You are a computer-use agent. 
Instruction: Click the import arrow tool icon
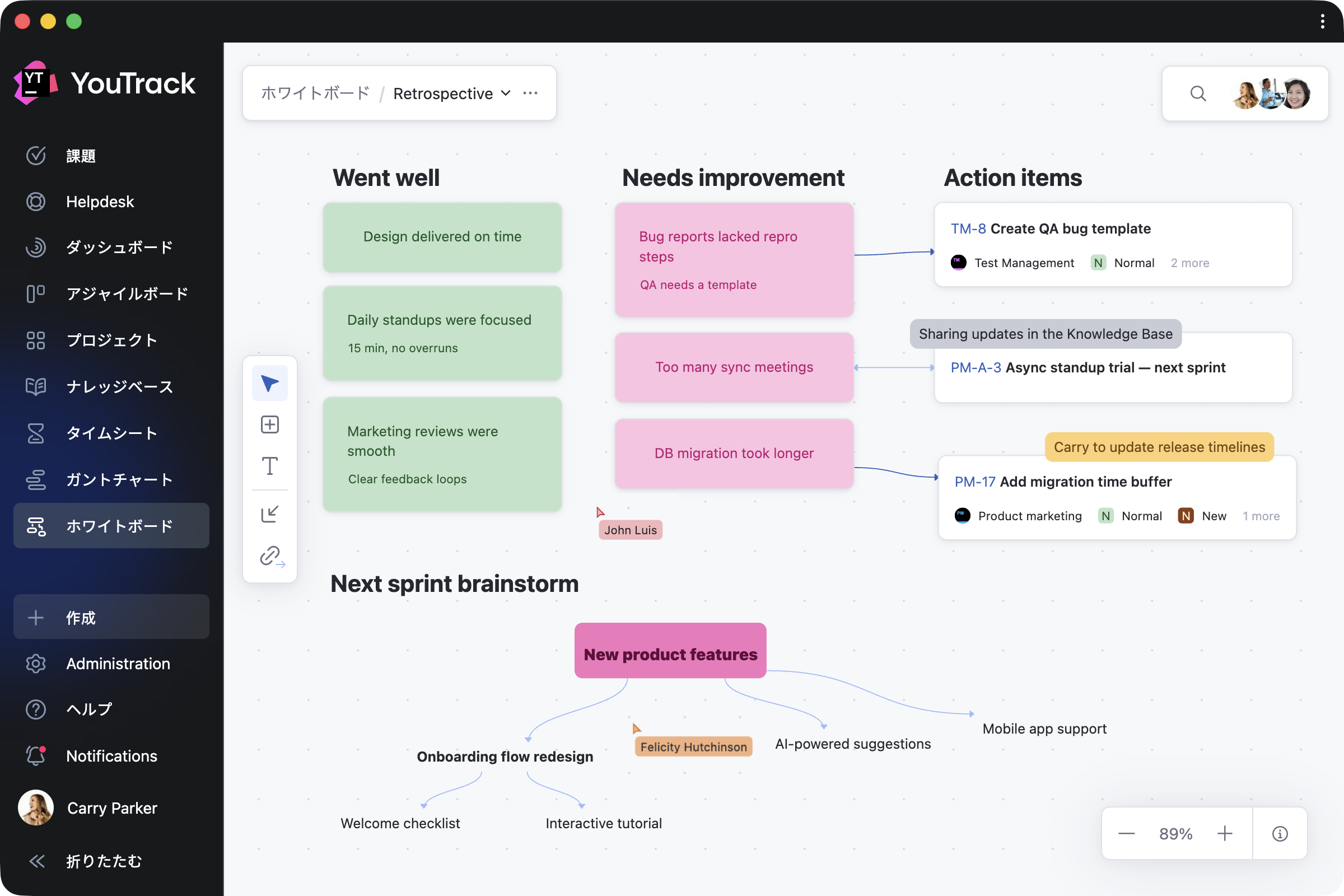pos(269,514)
